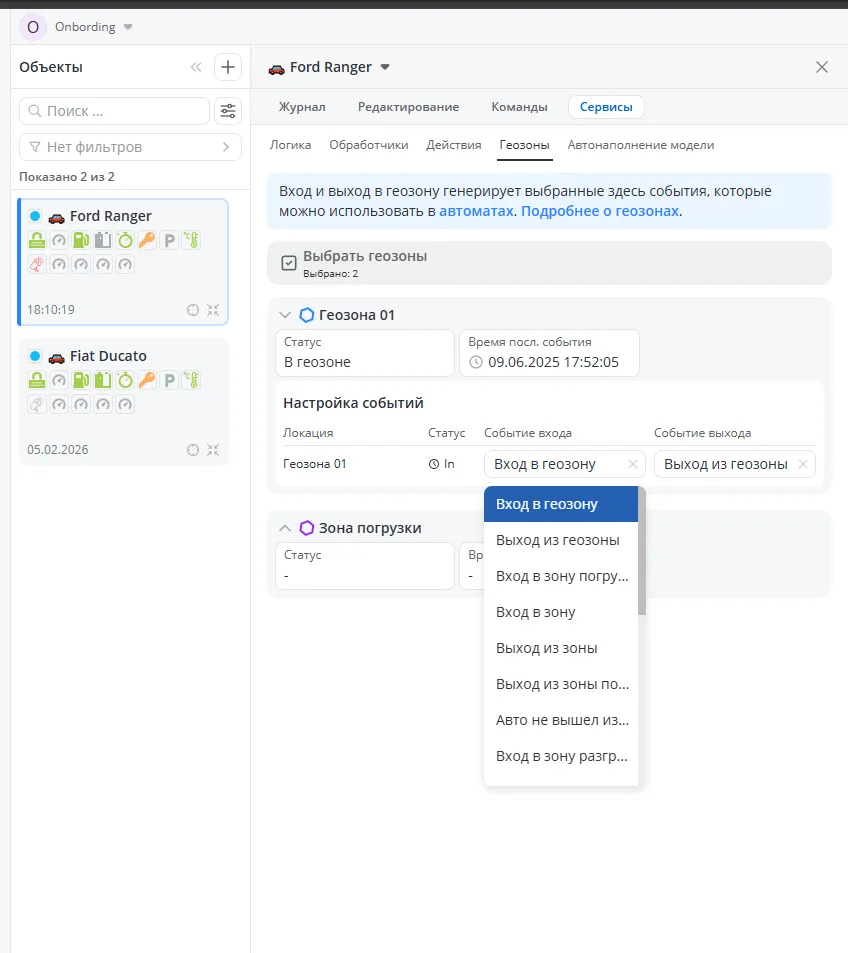This screenshot has width=848, height=953.
Task: Click the add object plus button
Action: (228, 67)
